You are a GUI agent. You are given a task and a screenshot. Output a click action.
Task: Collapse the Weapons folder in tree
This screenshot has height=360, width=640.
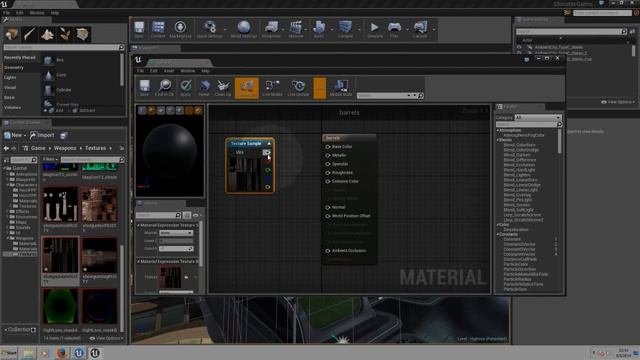pos(7,238)
